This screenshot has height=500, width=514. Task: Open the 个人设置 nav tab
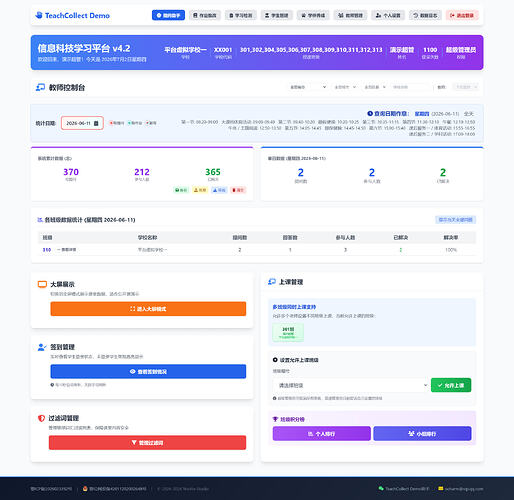(388, 15)
